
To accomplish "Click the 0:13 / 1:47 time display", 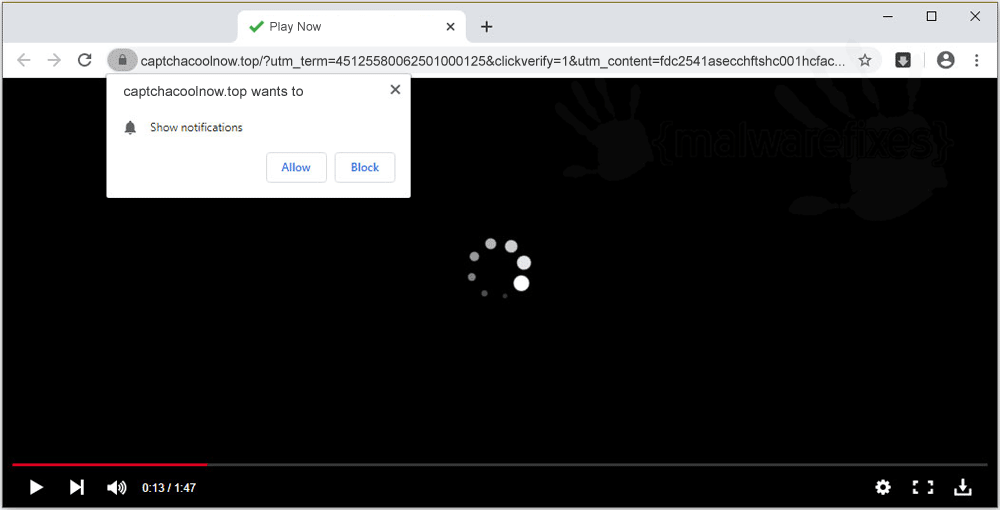I will 169,488.
